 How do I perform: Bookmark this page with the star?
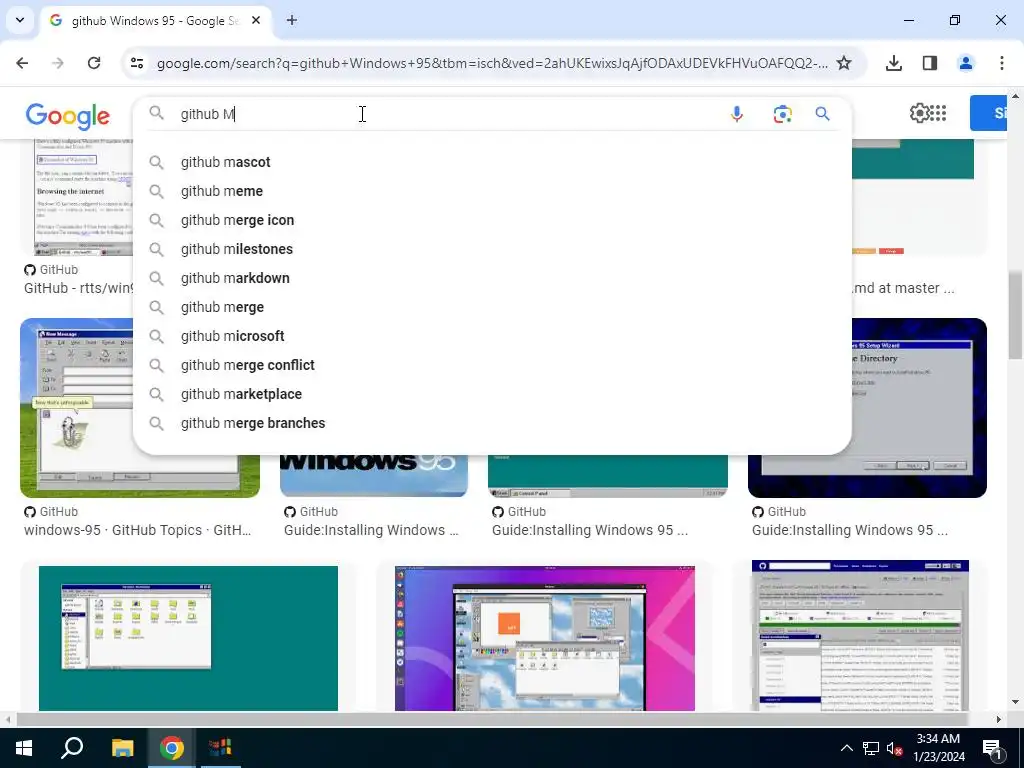(x=844, y=63)
